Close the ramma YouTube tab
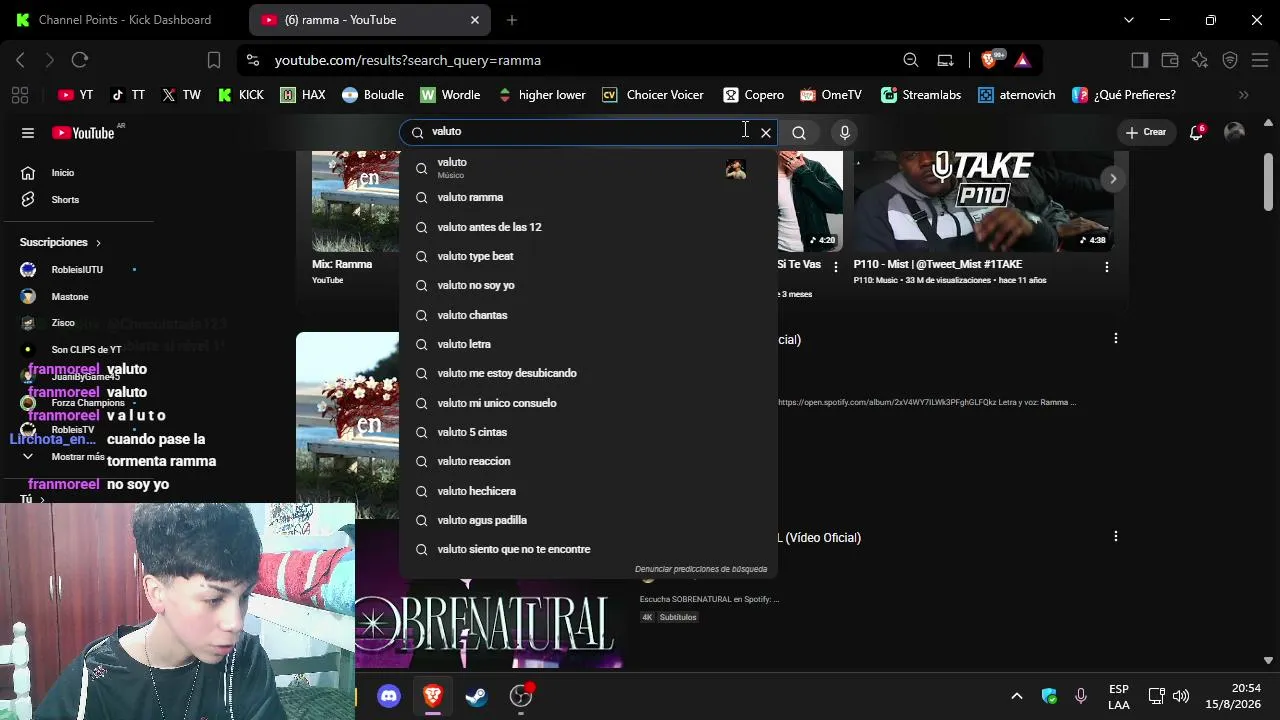The image size is (1280, 720). click(475, 20)
